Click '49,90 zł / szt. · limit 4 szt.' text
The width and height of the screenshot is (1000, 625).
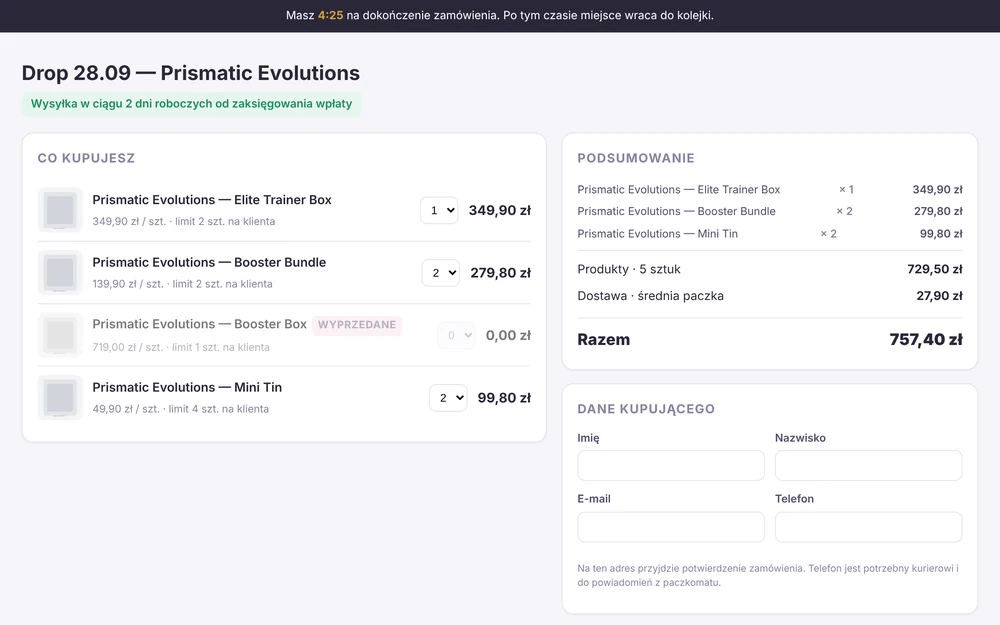180,409
